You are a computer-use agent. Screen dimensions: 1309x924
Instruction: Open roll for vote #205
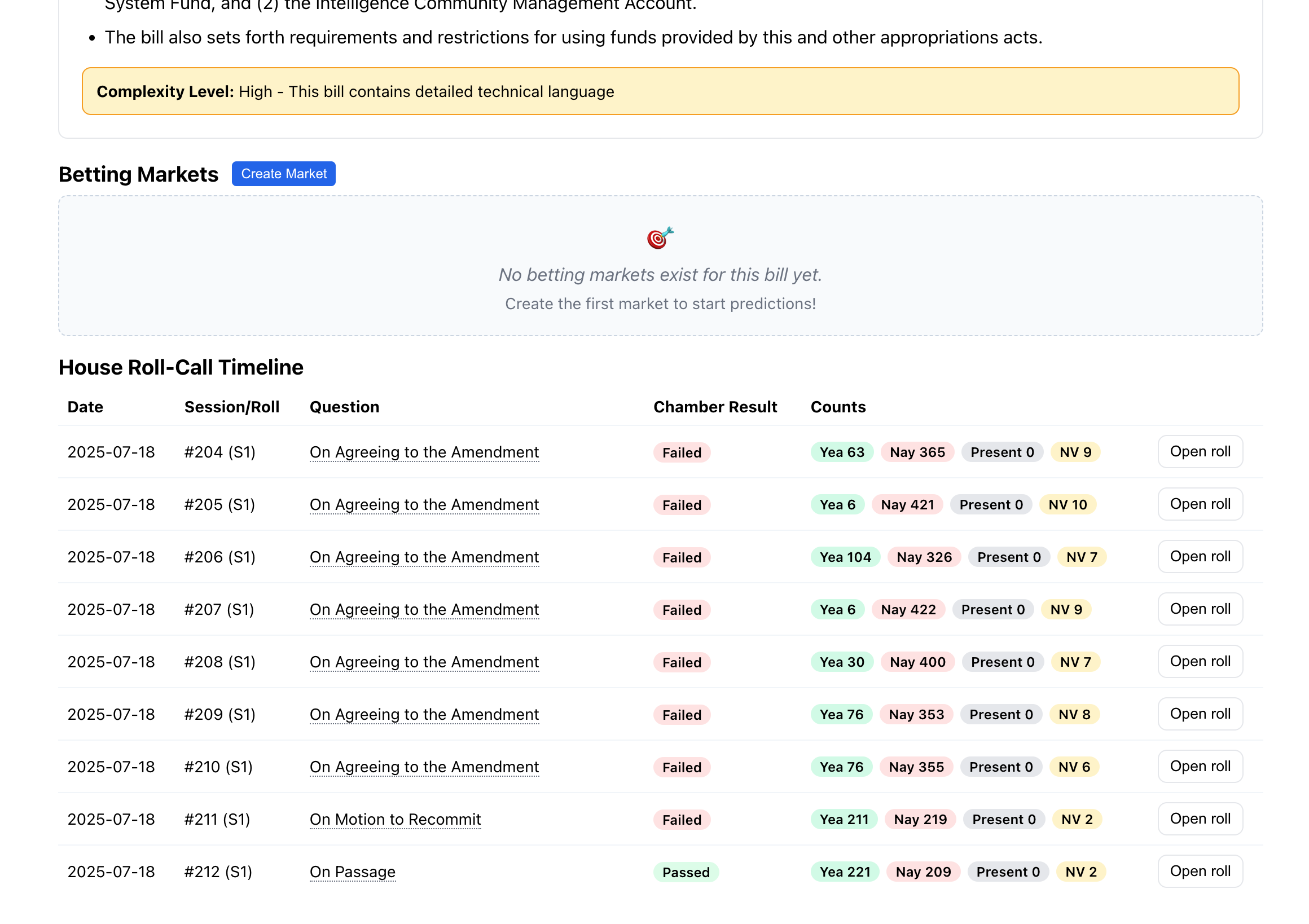pyautogui.click(x=1200, y=504)
